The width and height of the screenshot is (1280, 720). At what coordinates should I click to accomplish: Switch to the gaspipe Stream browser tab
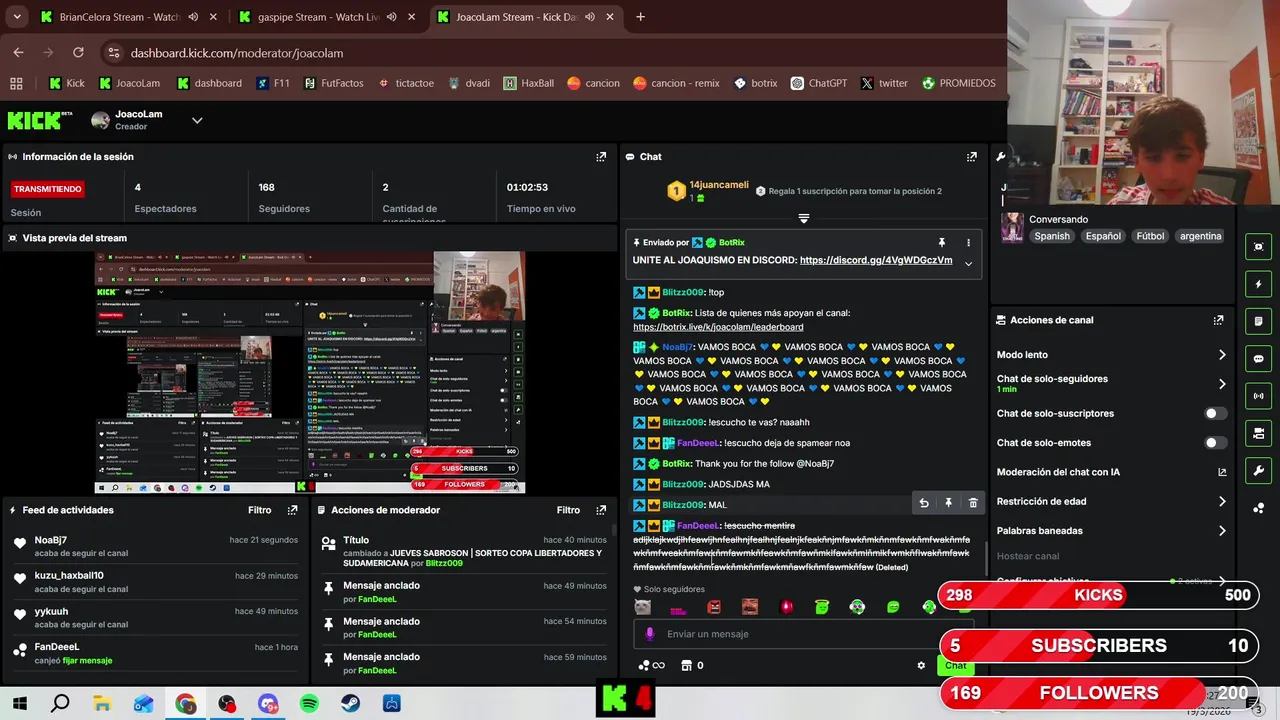point(328,17)
